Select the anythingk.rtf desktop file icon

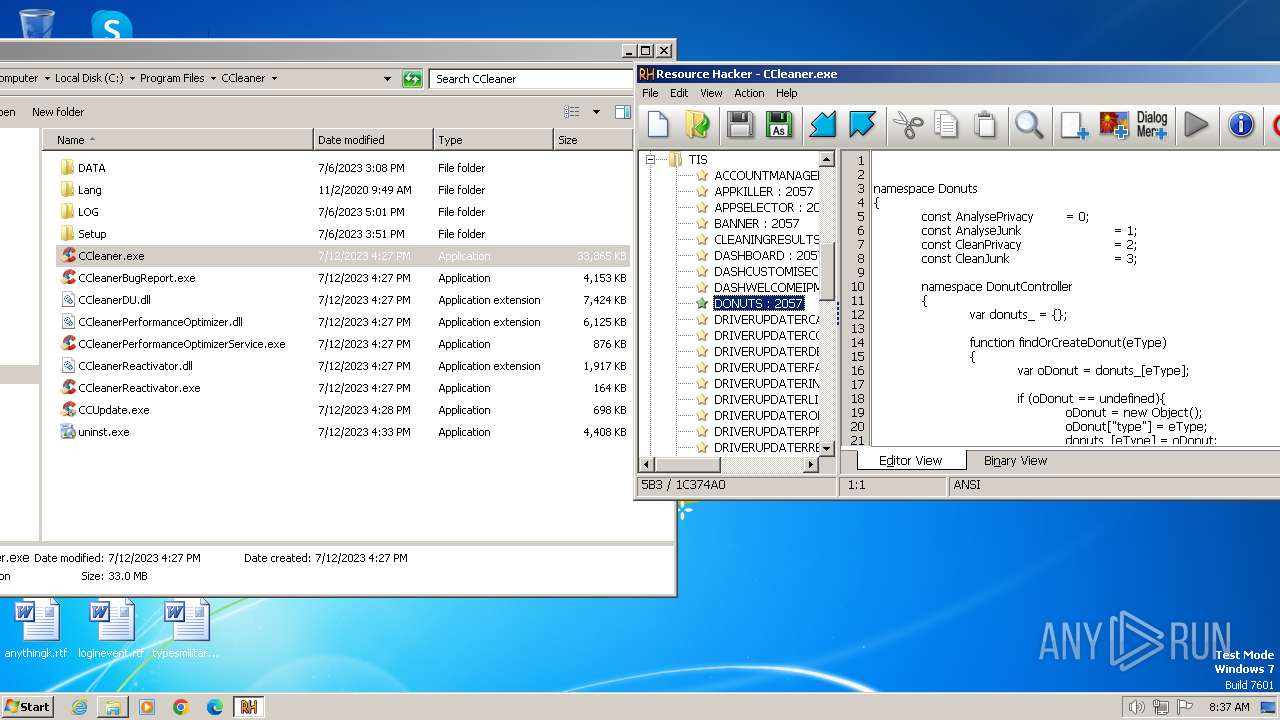tap(36, 629)
